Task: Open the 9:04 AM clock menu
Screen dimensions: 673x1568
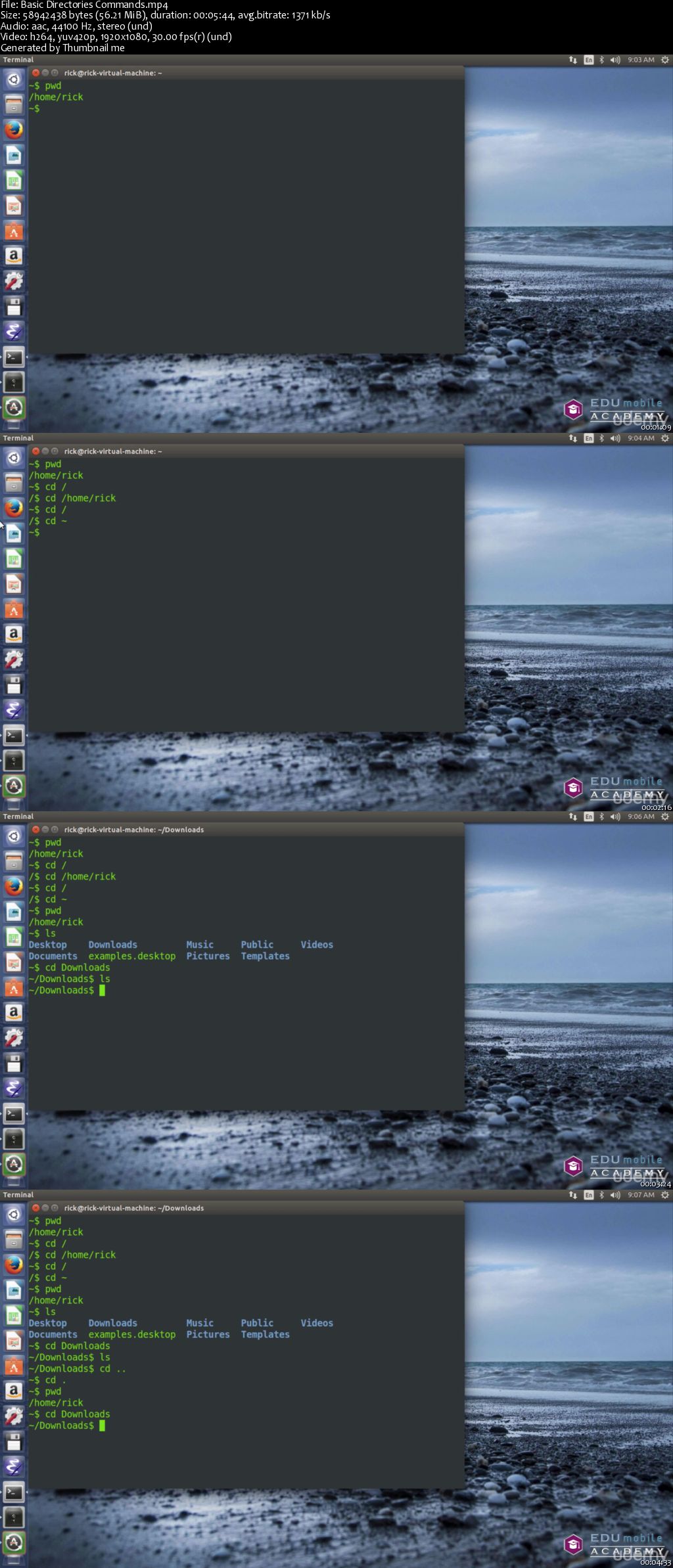Action: 641,438
